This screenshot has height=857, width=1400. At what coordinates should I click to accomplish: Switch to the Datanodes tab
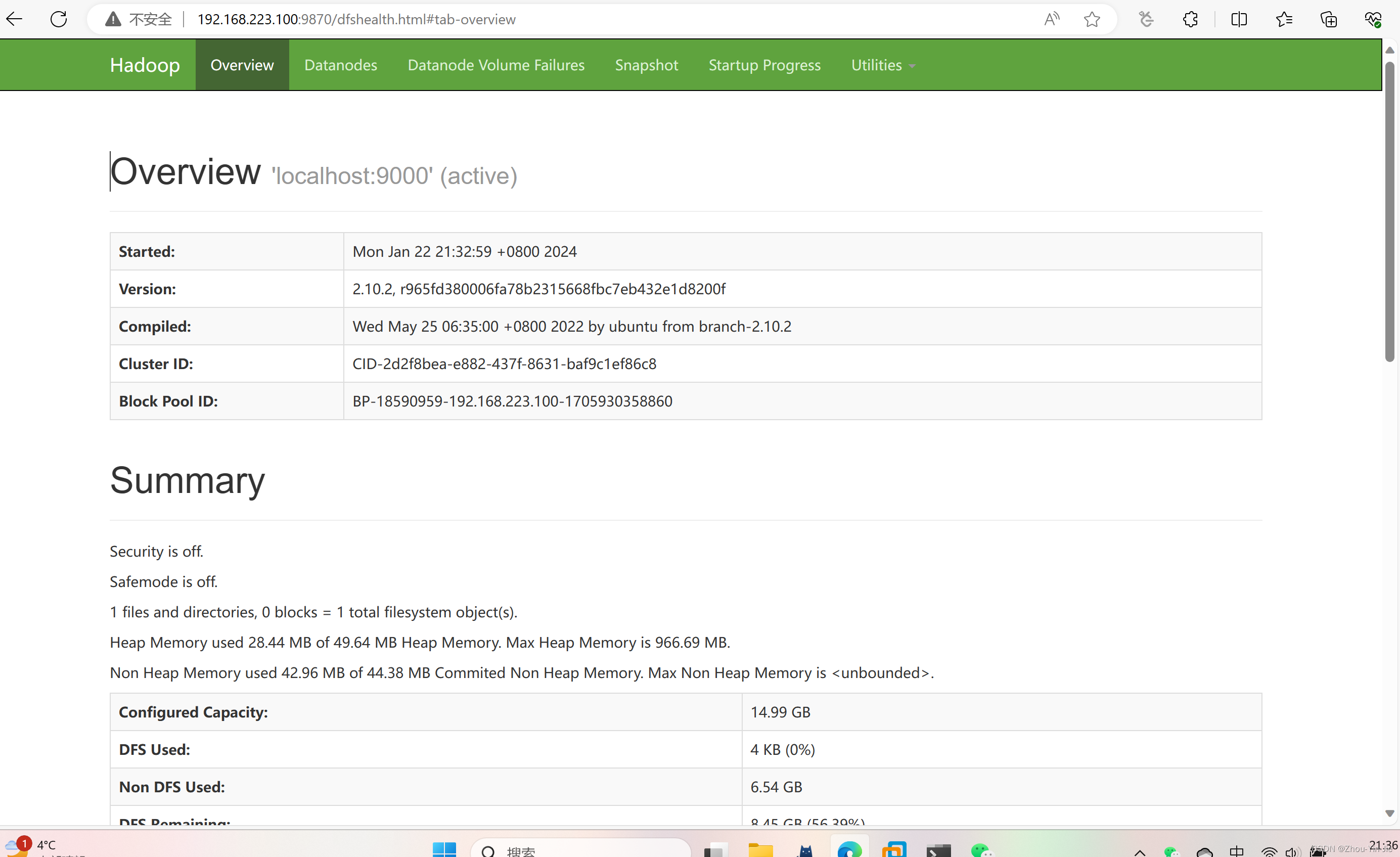[340, 65]
